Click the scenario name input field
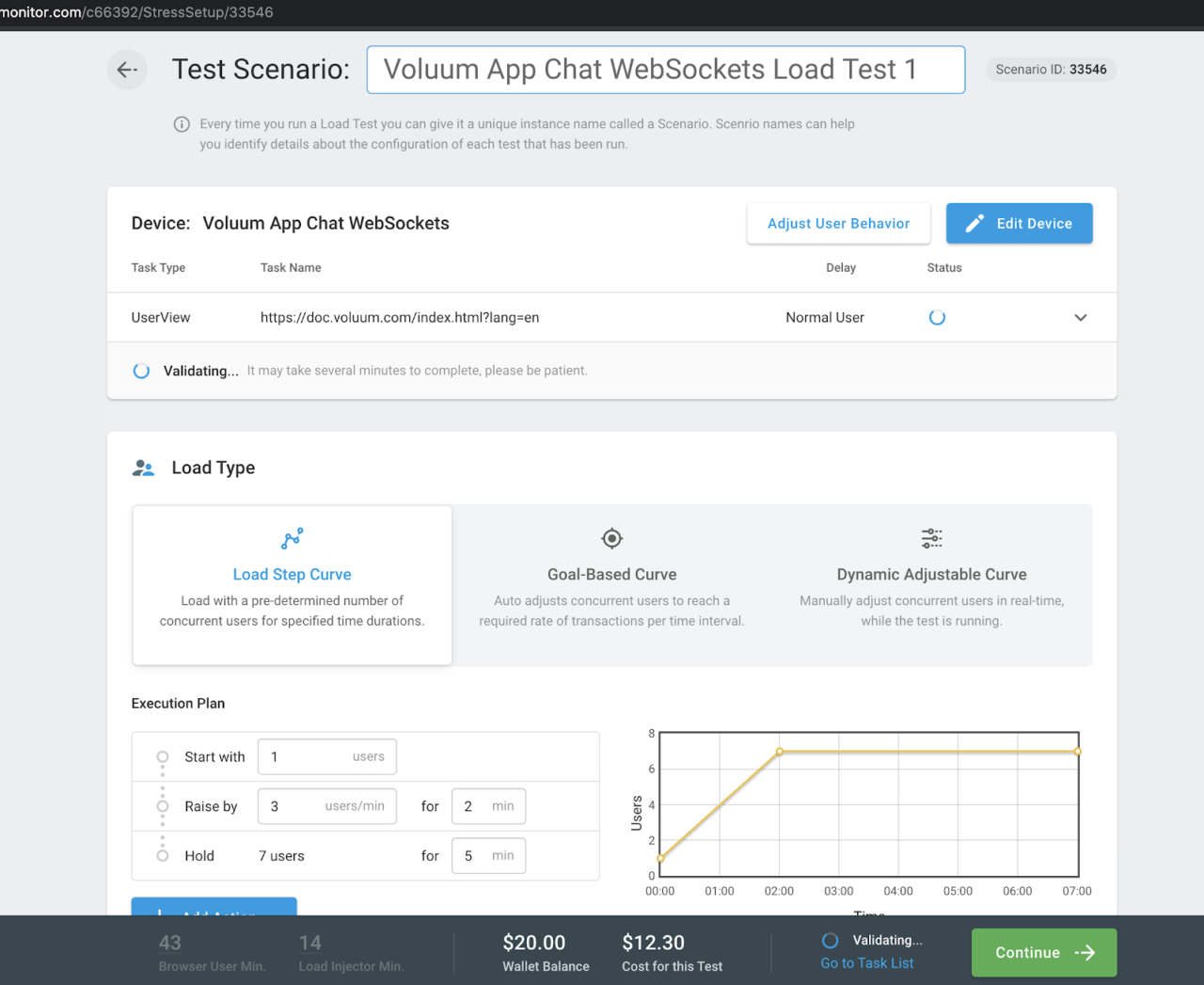 666,69
